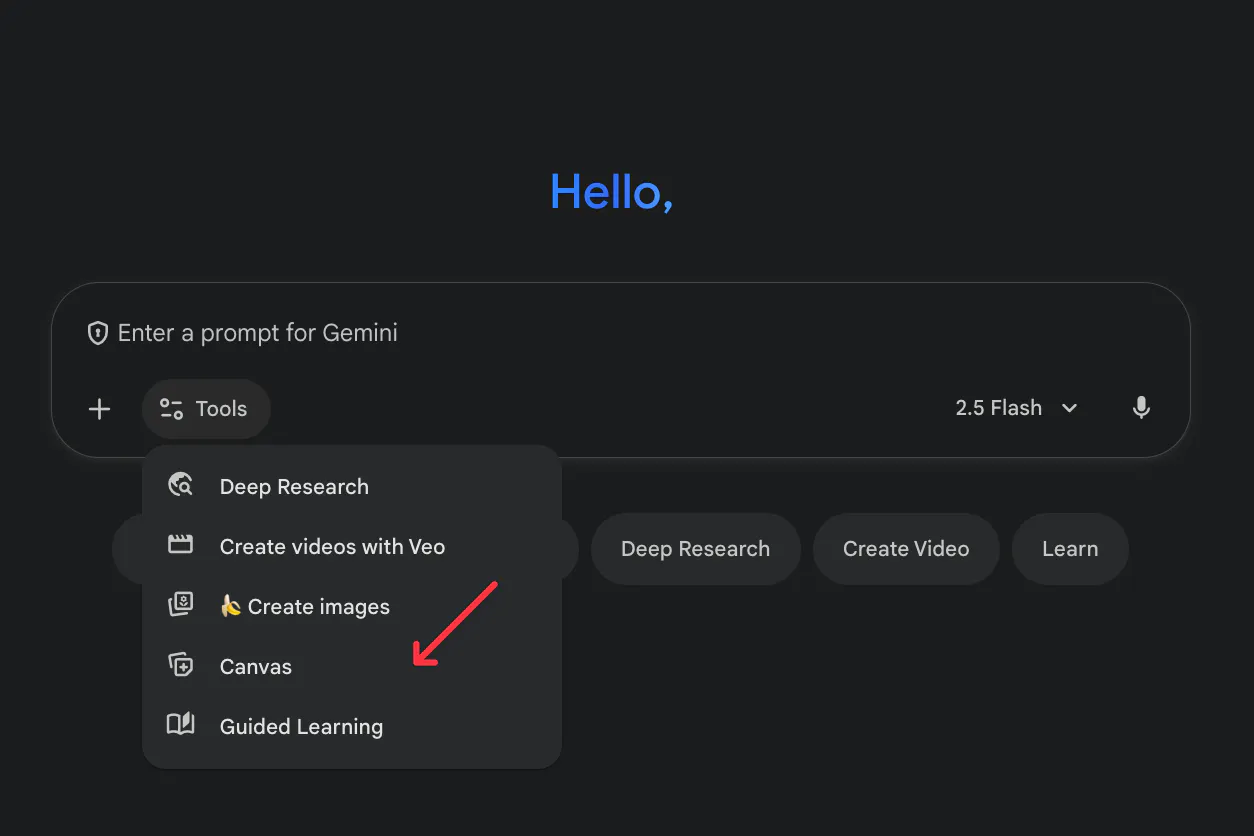This screenshot has height=836, width=1254.
Task: Click the Tools sliders icon
Action: tap(171, 409)
